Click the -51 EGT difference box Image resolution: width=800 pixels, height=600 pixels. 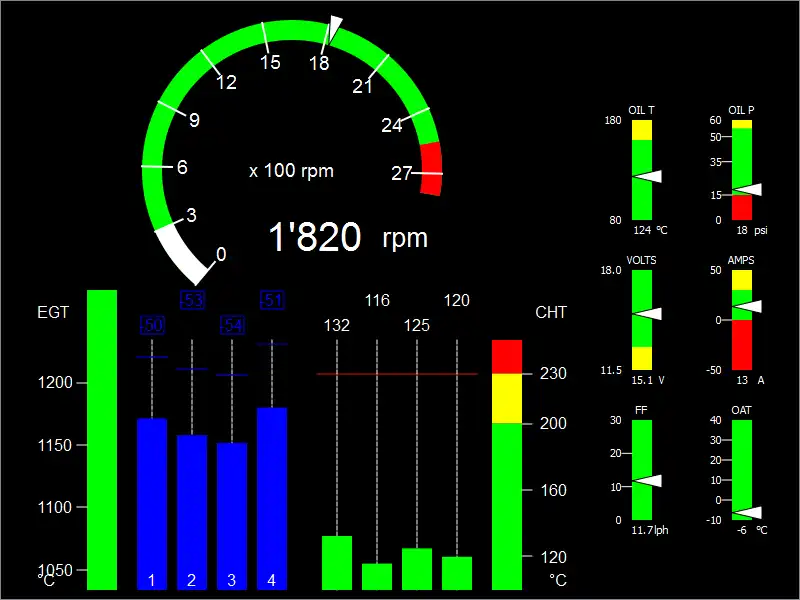(272, 300)
